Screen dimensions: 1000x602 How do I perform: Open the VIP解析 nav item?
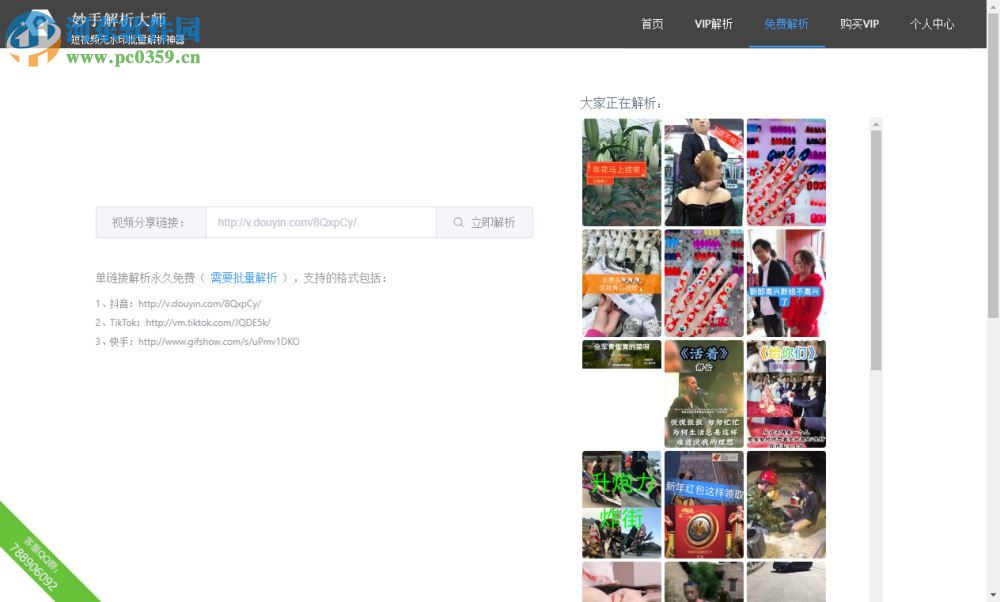[x=714, y=24]
